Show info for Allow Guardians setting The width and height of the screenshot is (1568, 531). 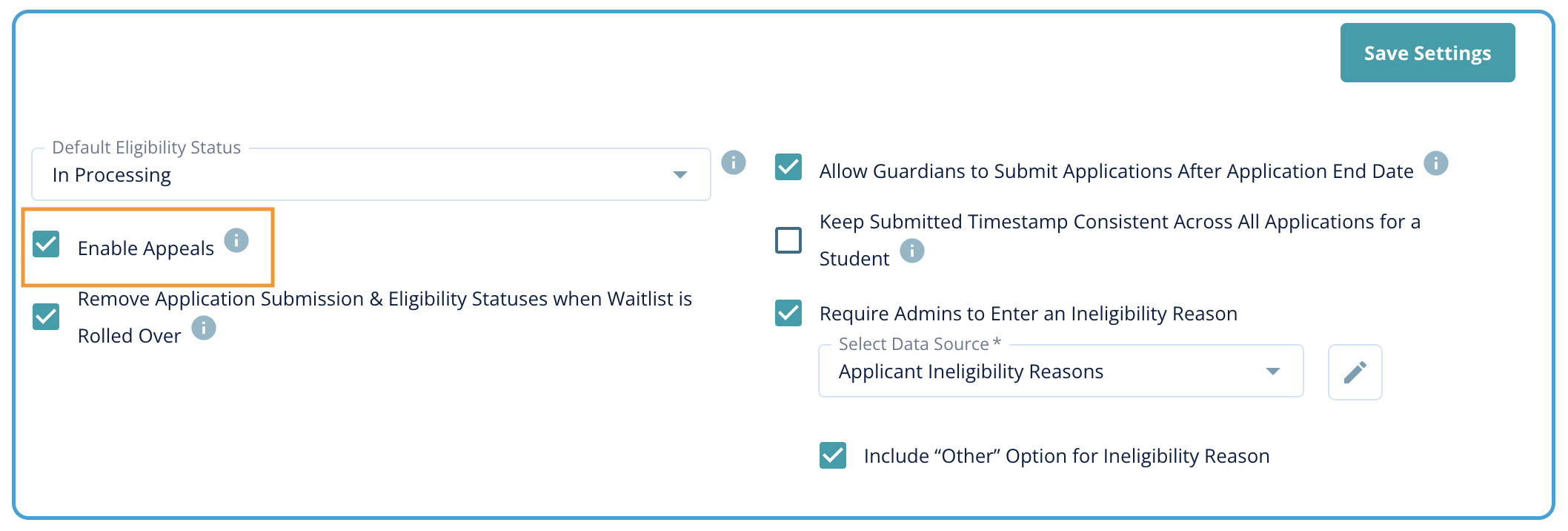pyautogui.click(x=1435, y=163)
